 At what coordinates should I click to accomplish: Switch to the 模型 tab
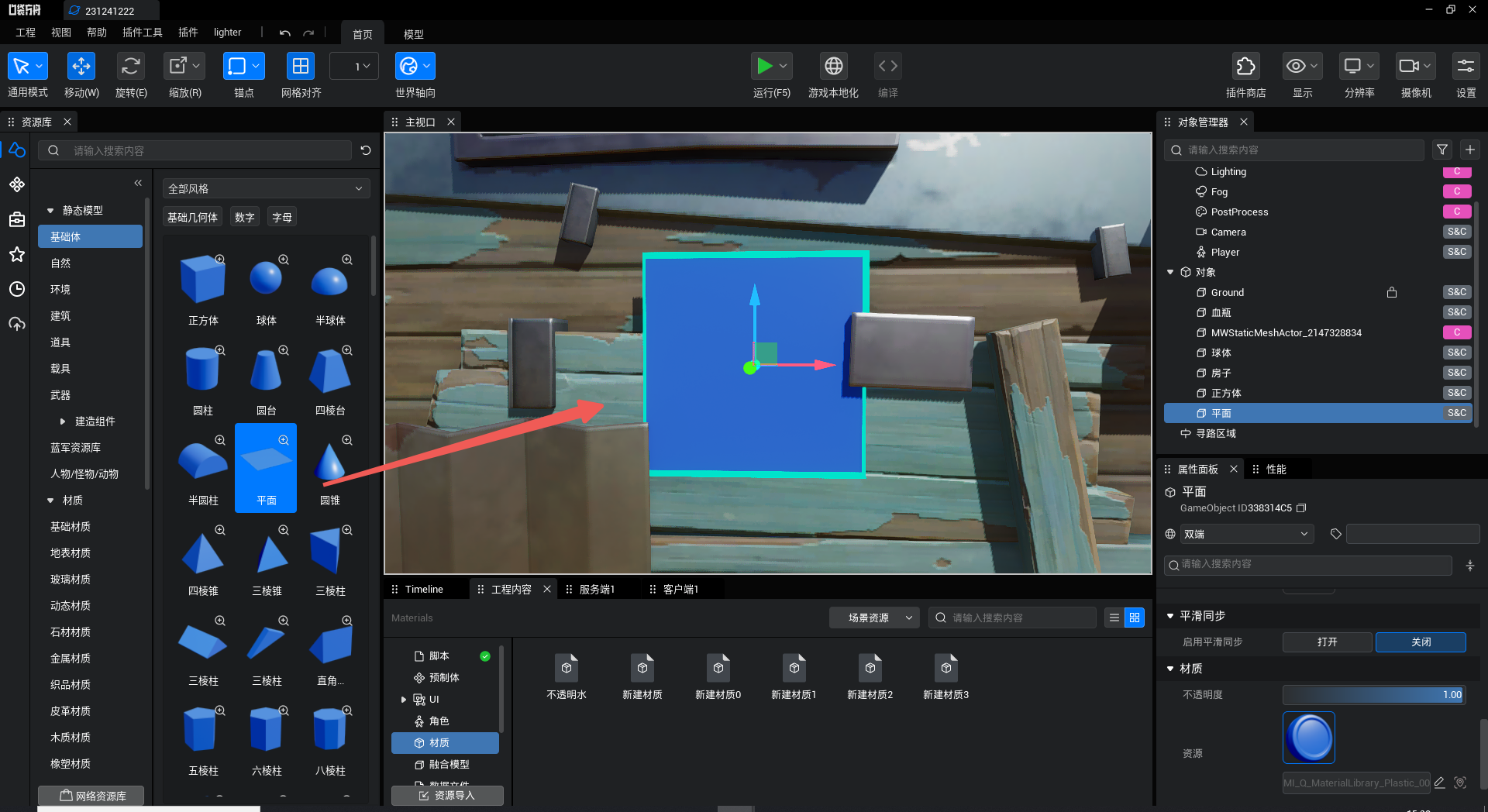pos(414,34)
